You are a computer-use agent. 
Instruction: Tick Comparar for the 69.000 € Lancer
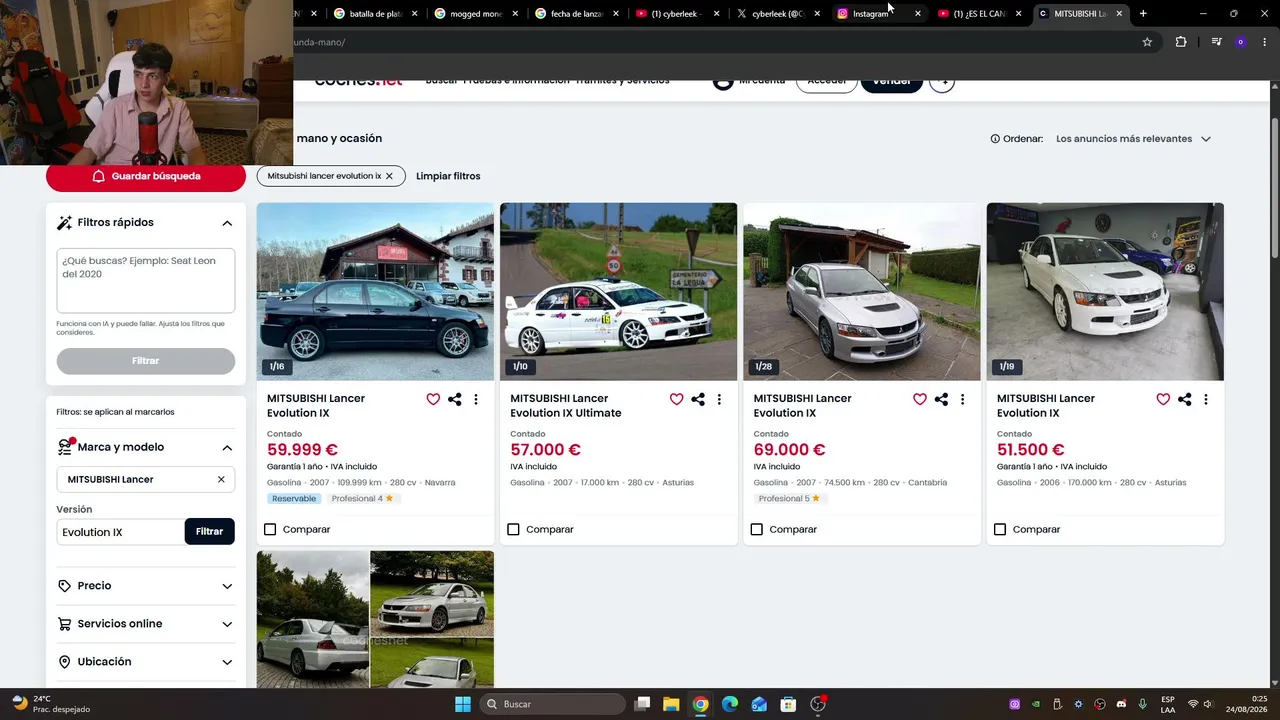(x=757, y=529)
